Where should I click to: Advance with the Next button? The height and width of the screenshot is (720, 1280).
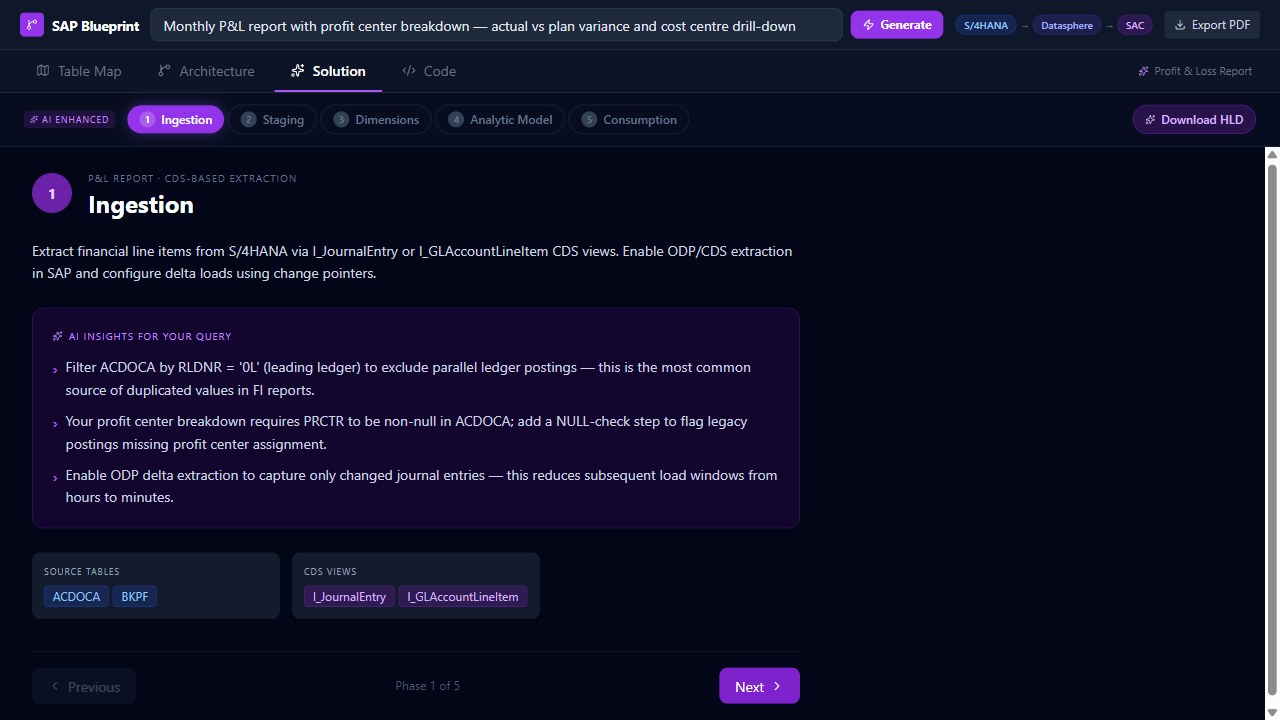point(758,686)
